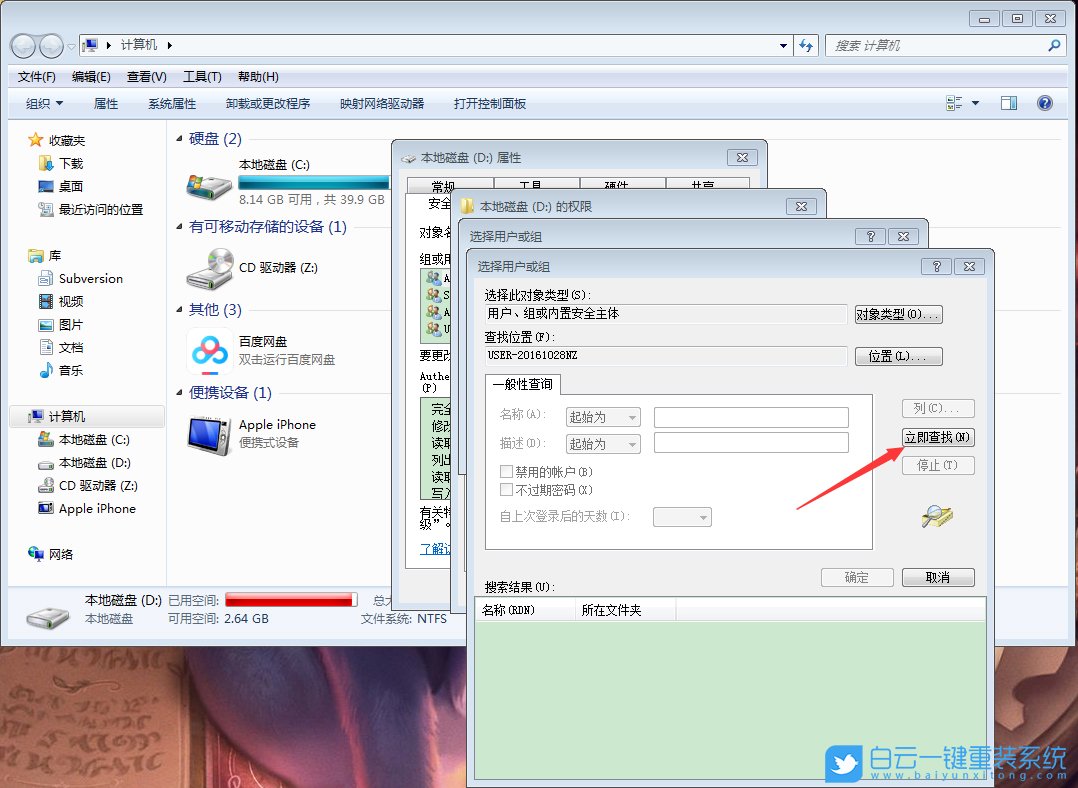The height and width of the screenshot is (788, 1078).
Task: Click the red disk capacity bar for D:
Action: pos(291,598)
